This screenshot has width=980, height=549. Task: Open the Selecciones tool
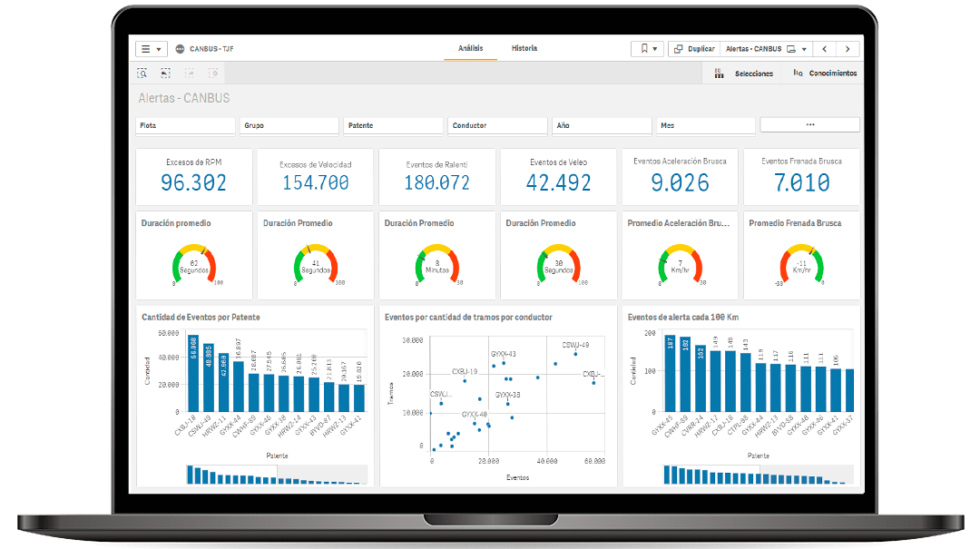(x=745, y=73)
